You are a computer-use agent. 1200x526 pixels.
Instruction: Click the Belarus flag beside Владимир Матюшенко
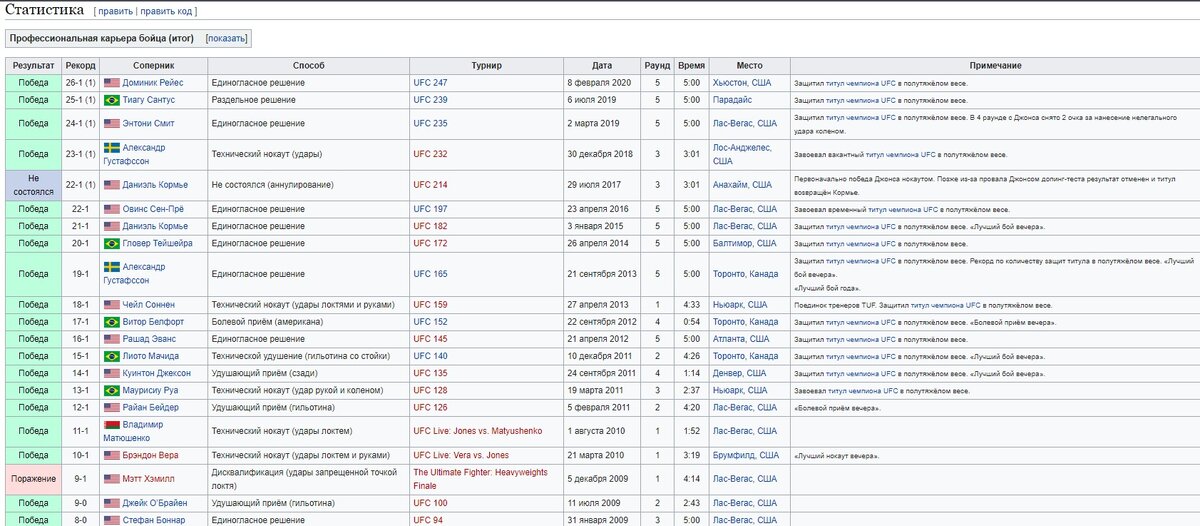click(x=112, y=425)
